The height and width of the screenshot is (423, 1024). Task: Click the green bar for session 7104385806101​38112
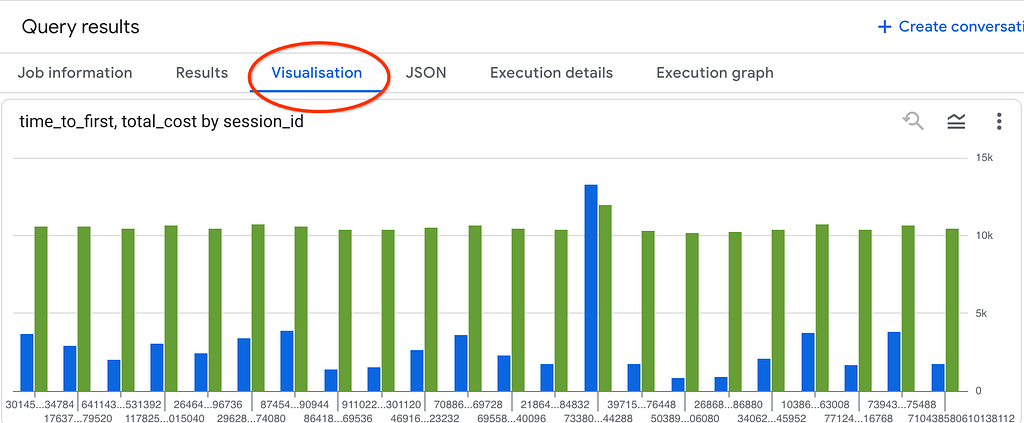pos(952,310)
